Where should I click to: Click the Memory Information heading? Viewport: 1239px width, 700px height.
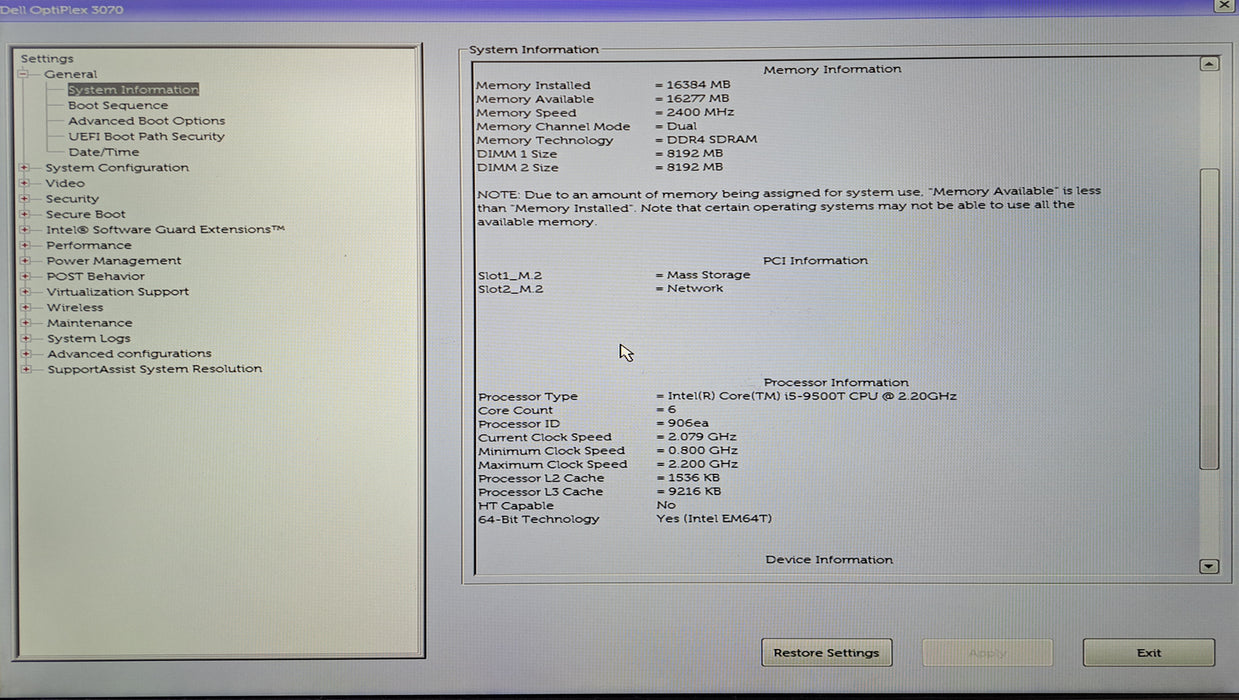(832, 70)
